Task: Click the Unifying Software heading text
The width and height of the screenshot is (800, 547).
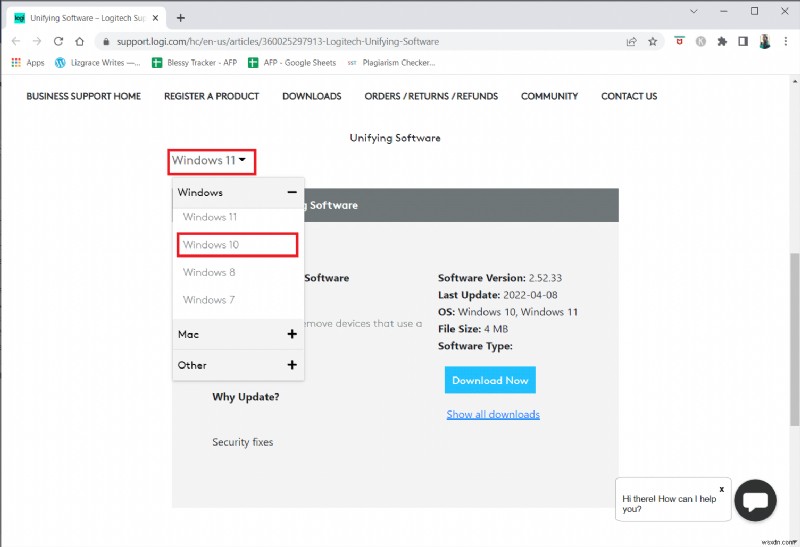Action: click(x=394, y=138)
